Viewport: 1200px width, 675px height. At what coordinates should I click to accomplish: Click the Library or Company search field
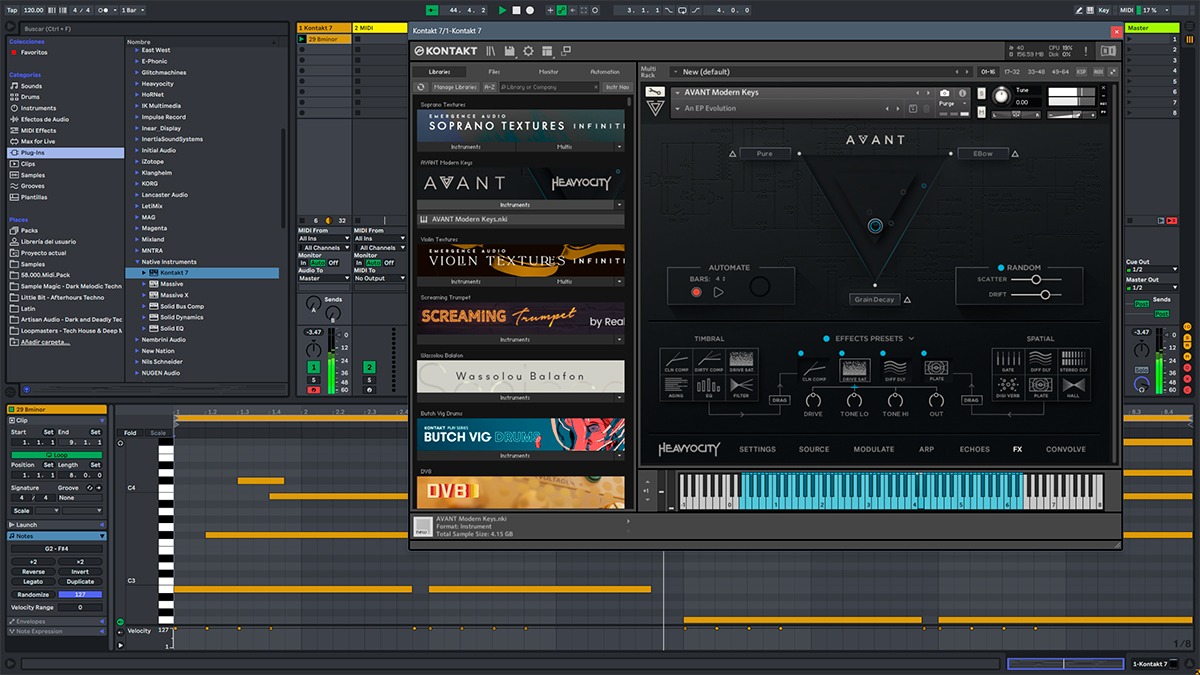[550, 87]
